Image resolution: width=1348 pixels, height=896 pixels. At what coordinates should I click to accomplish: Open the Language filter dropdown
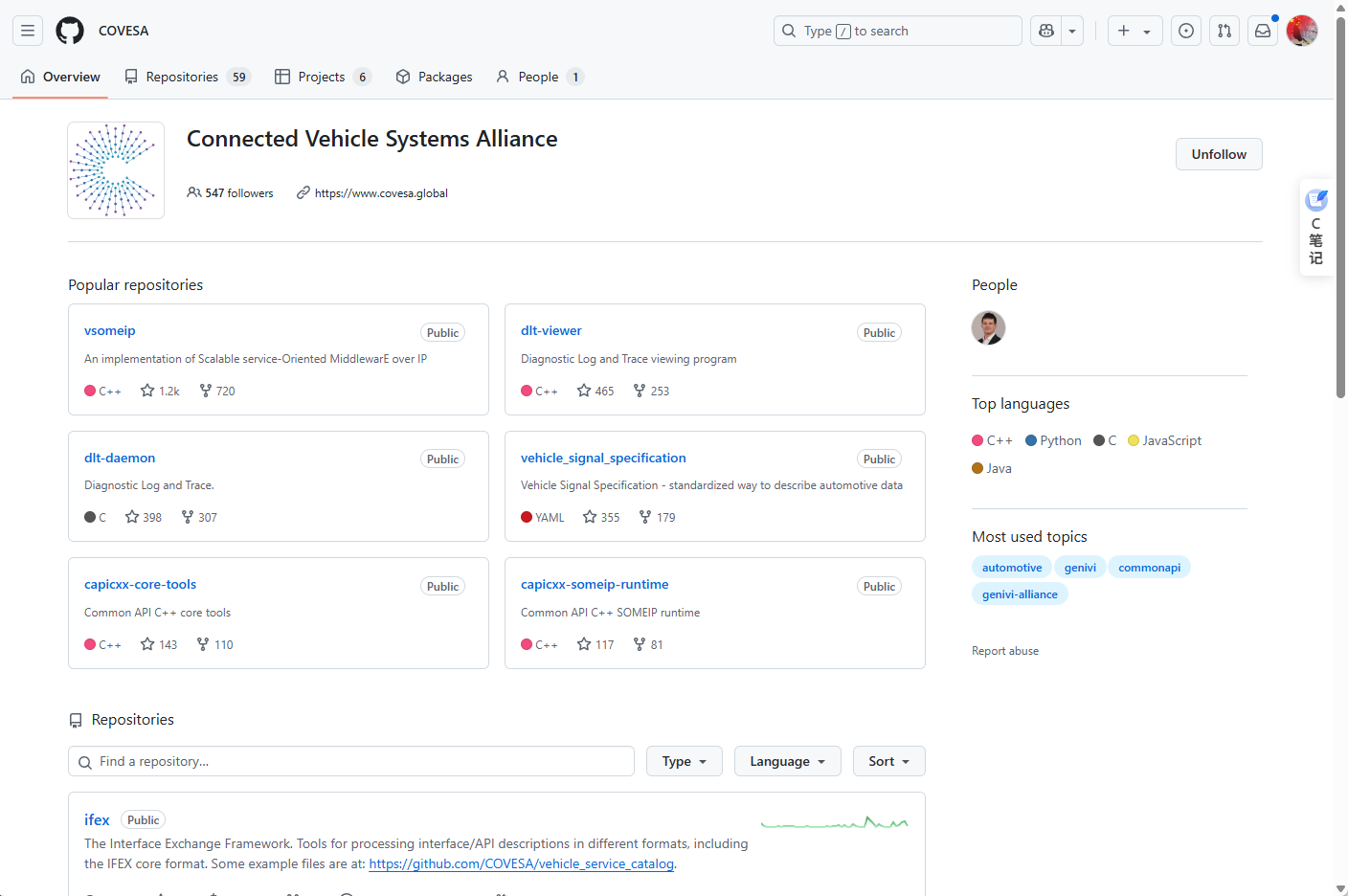(788, 761)
